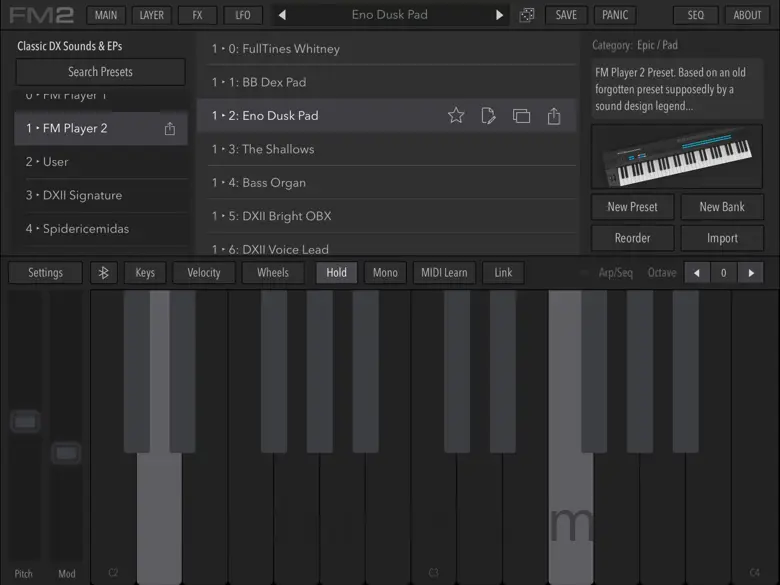Toggle the Hold button
This screenshot has width=780, height=585.
point(336,273)
